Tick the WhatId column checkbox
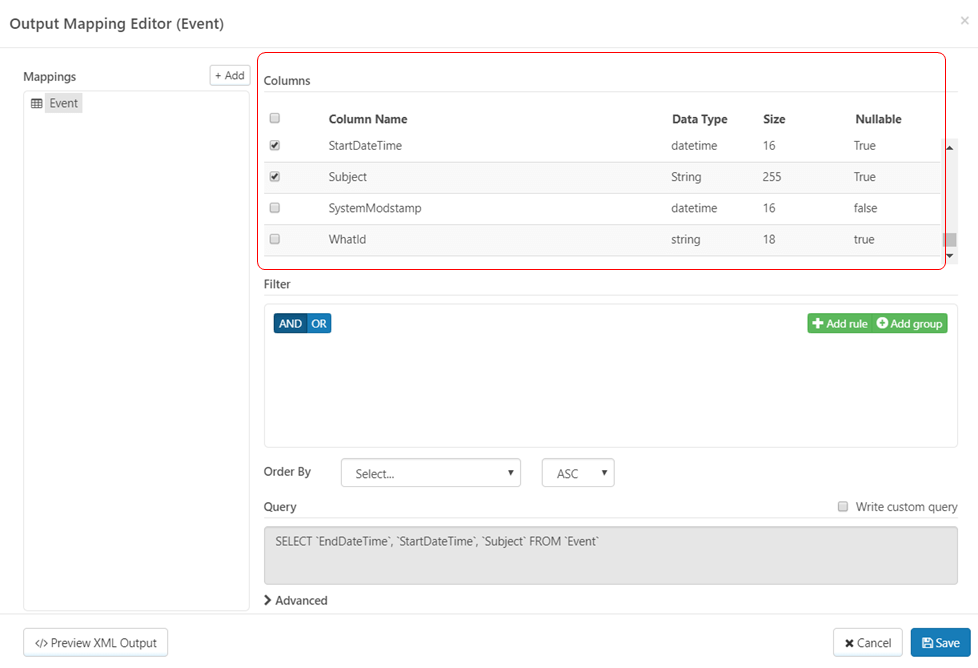Screen dimensions: 978x668 click(275, 239)
